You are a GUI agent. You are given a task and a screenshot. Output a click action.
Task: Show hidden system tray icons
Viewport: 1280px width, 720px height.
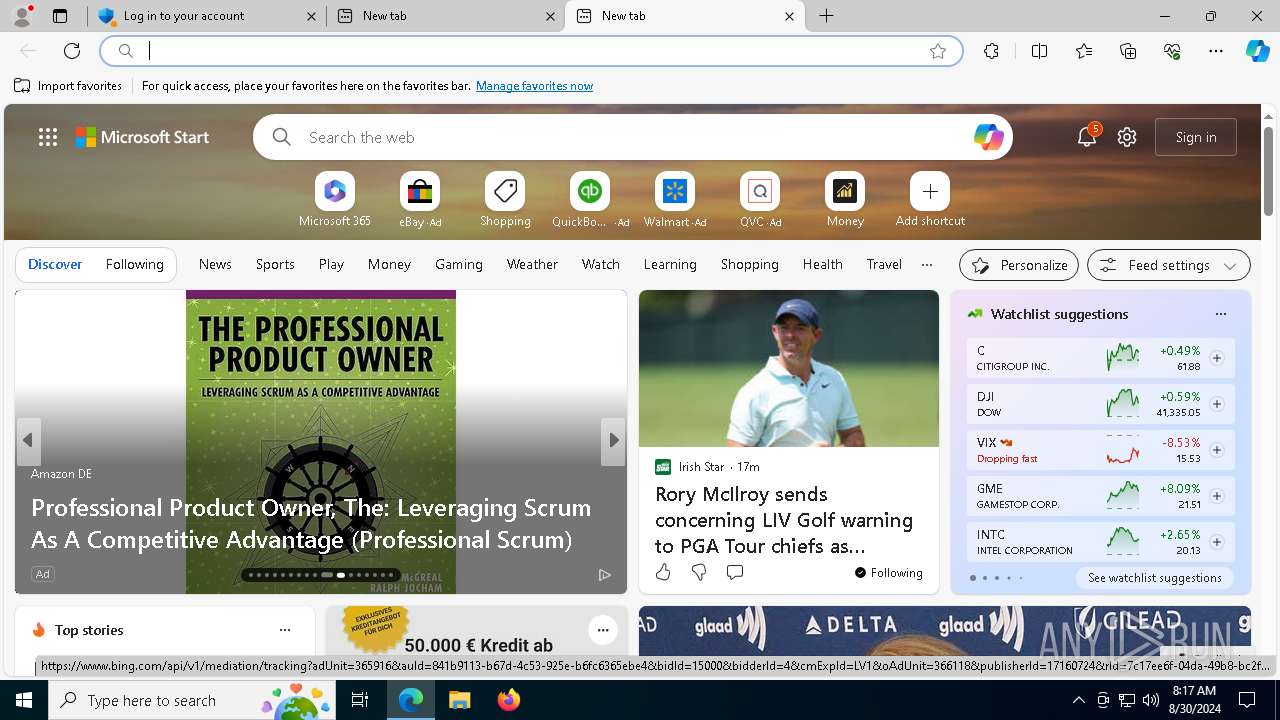(1078, 700)
